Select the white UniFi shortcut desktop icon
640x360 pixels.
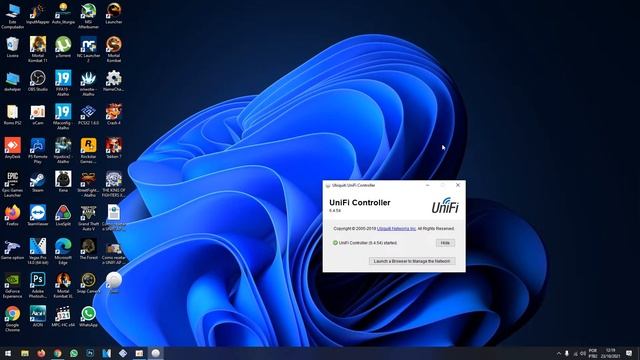113,283
